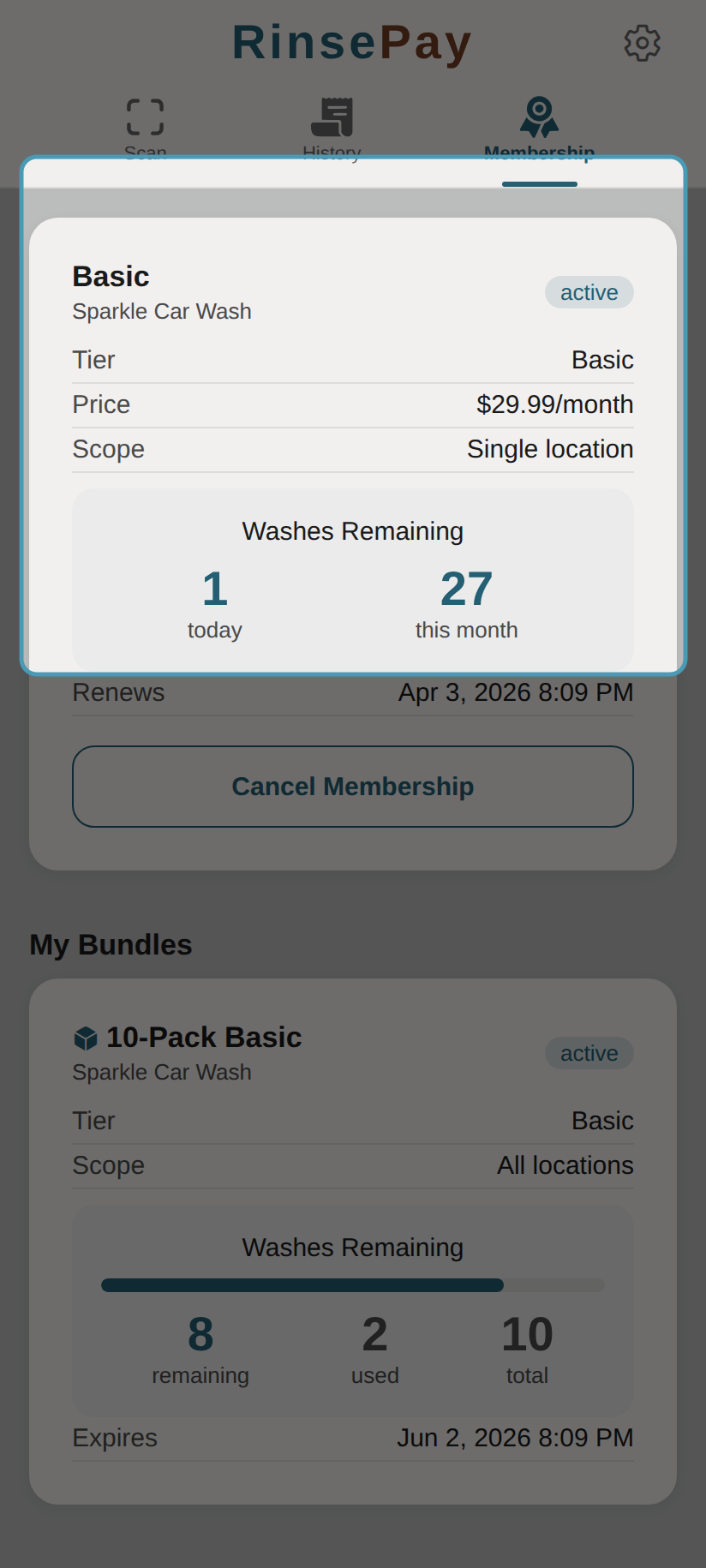This screenshot has height=1568, width=706.
Task: Select the Price row showing $29.99/month
Action: pyautogui.click(x=352, y=404)
